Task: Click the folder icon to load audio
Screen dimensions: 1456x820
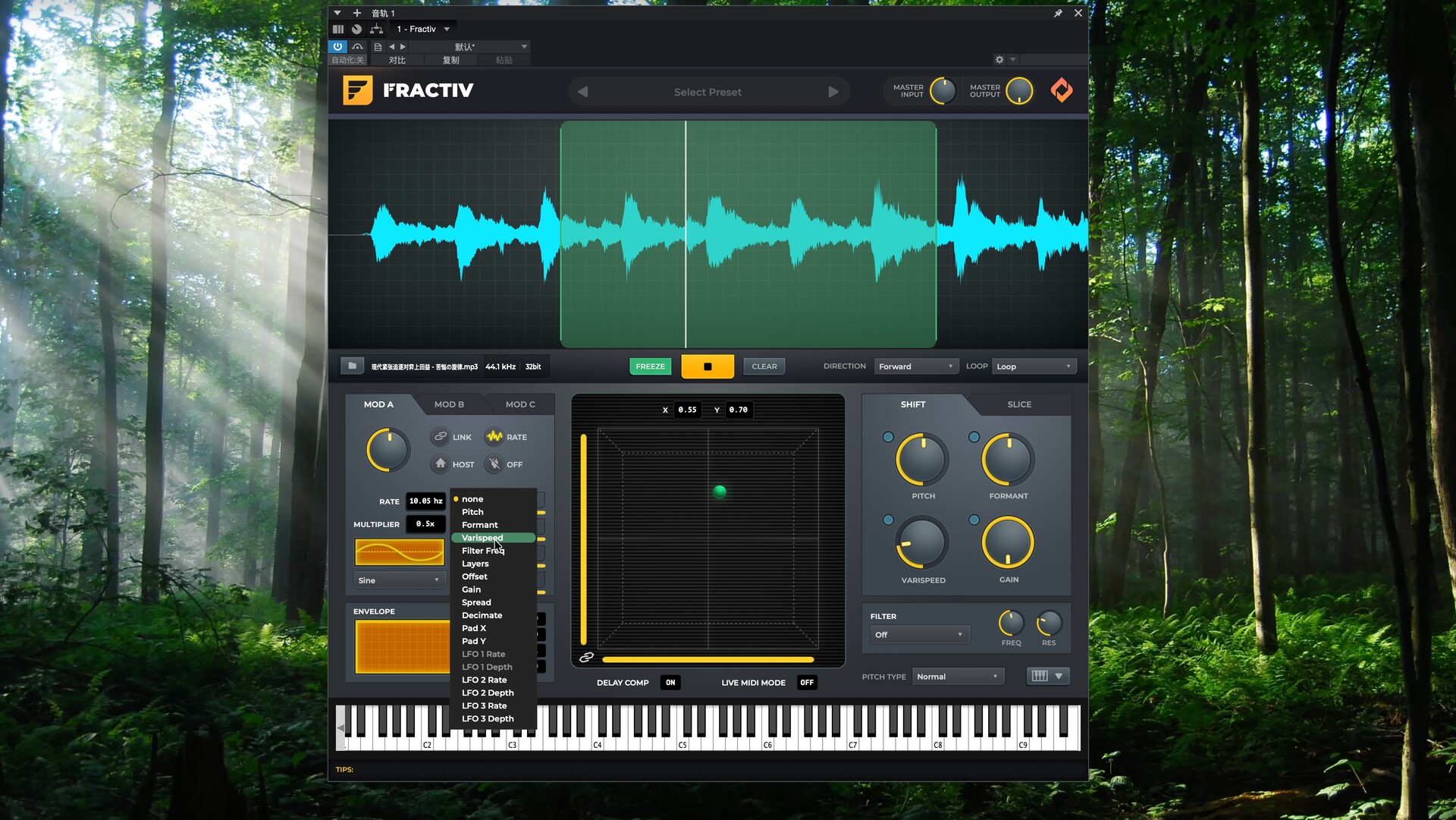Action: click(352, 366)
